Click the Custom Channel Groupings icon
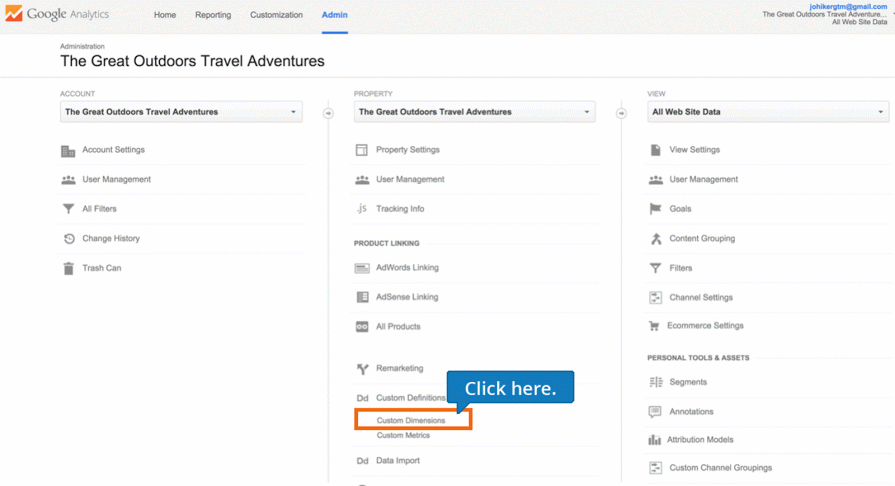The height and width of the screenshot is (486, 895). tap(655, 468)
